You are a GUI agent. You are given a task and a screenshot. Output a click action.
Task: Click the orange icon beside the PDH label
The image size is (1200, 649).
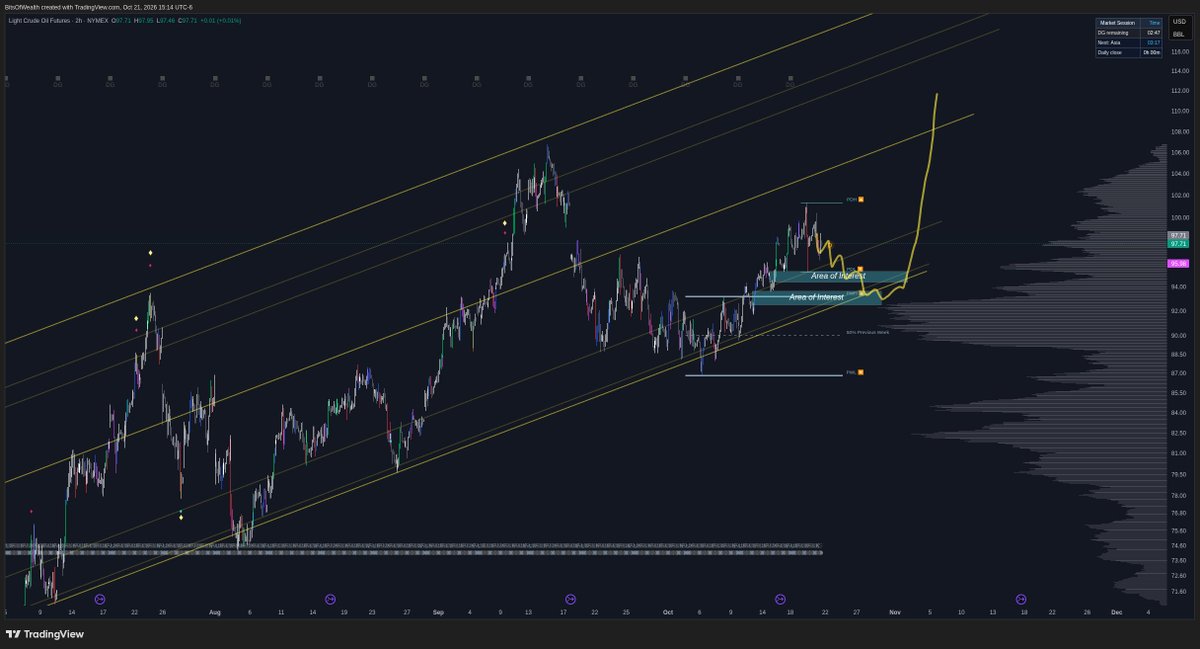pos(861,199)
